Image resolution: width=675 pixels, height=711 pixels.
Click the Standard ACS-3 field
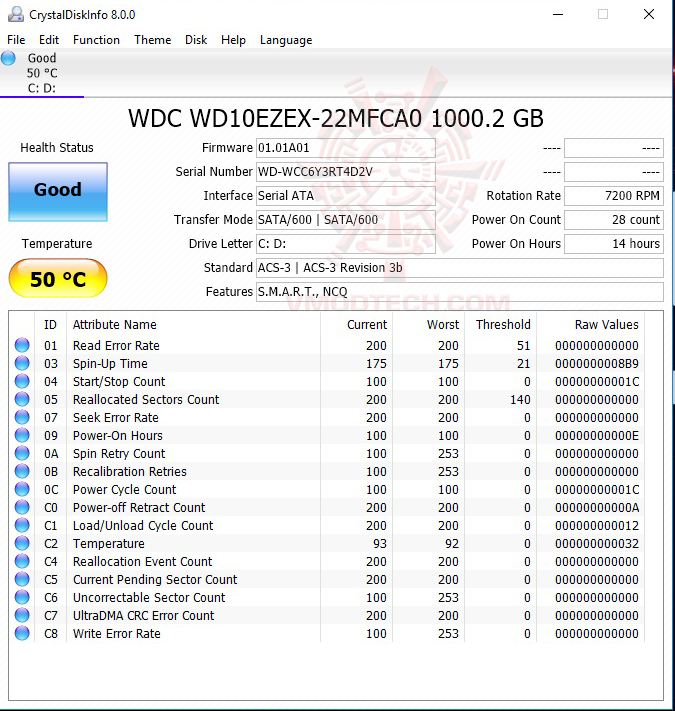[460, 268]
